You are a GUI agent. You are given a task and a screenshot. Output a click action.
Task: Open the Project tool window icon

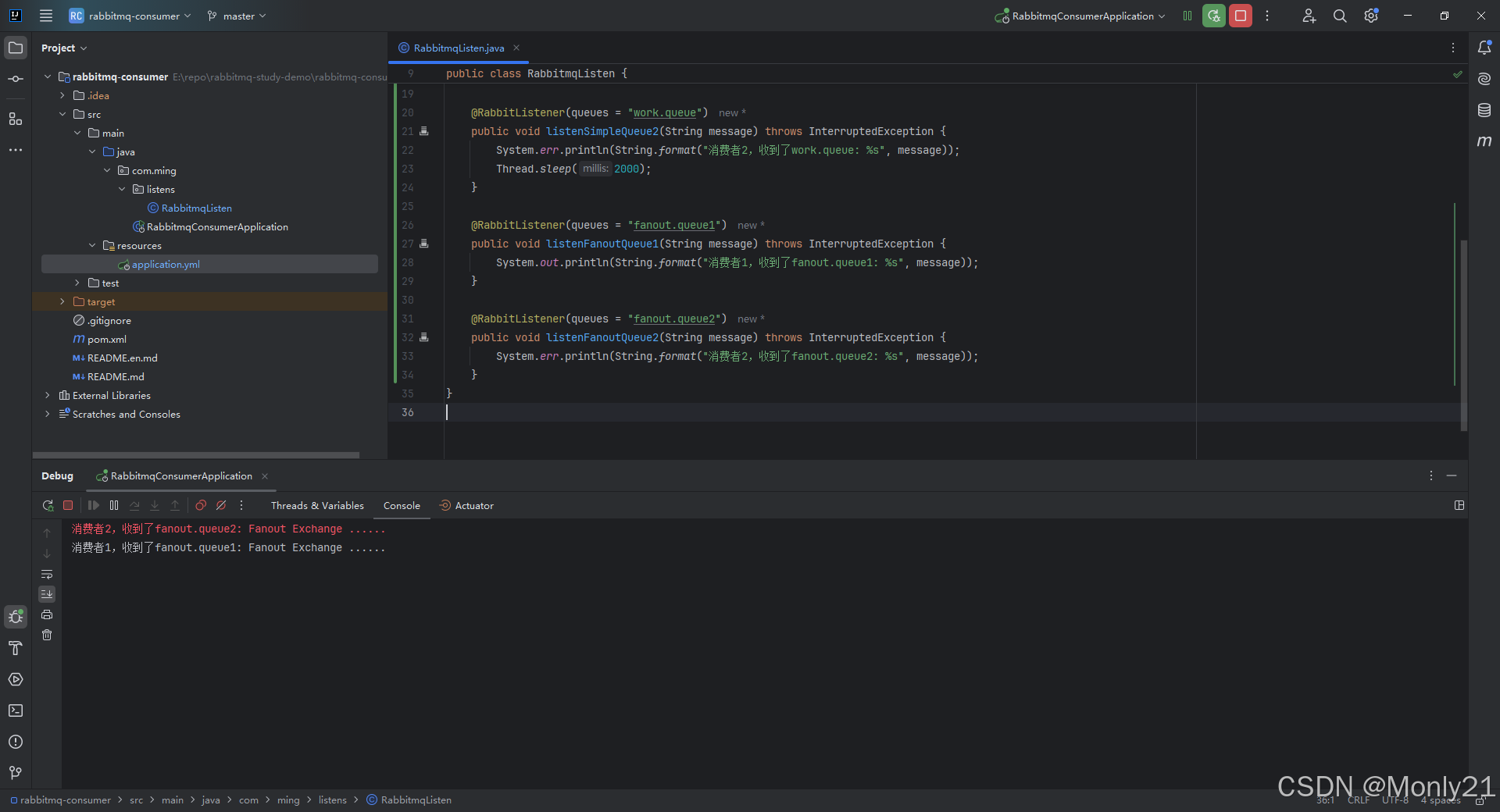[16, 48]
